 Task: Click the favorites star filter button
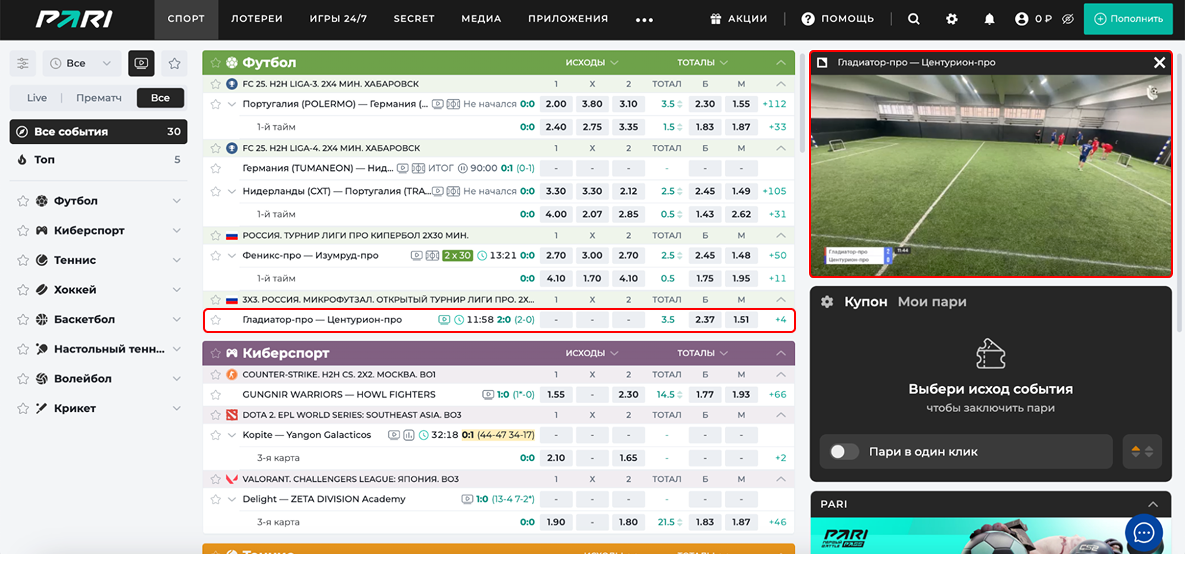tap(174, 63)
